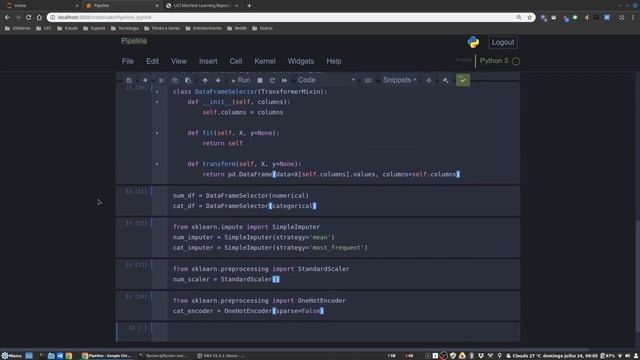Open the Edit menu

152,61
